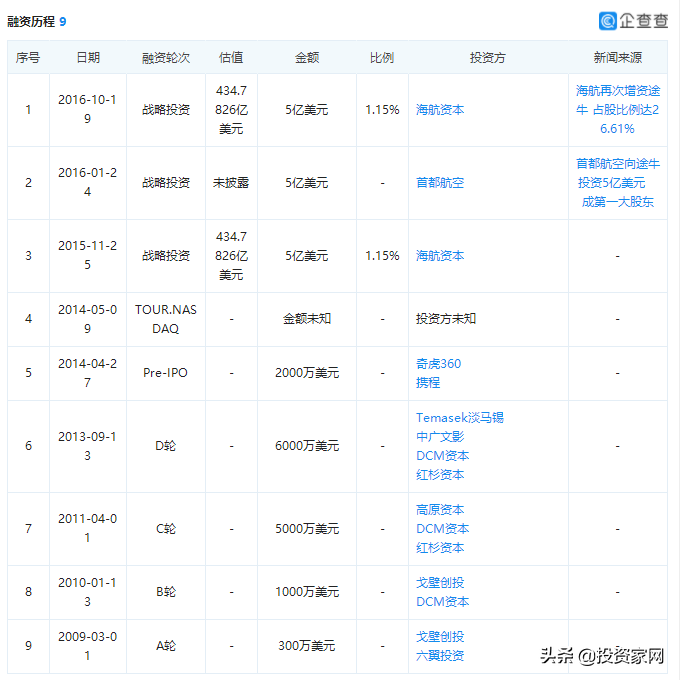Click 434.7826亿美元 valuation in row 1
This screenshot has height=680, width=680.
(231, 110)
